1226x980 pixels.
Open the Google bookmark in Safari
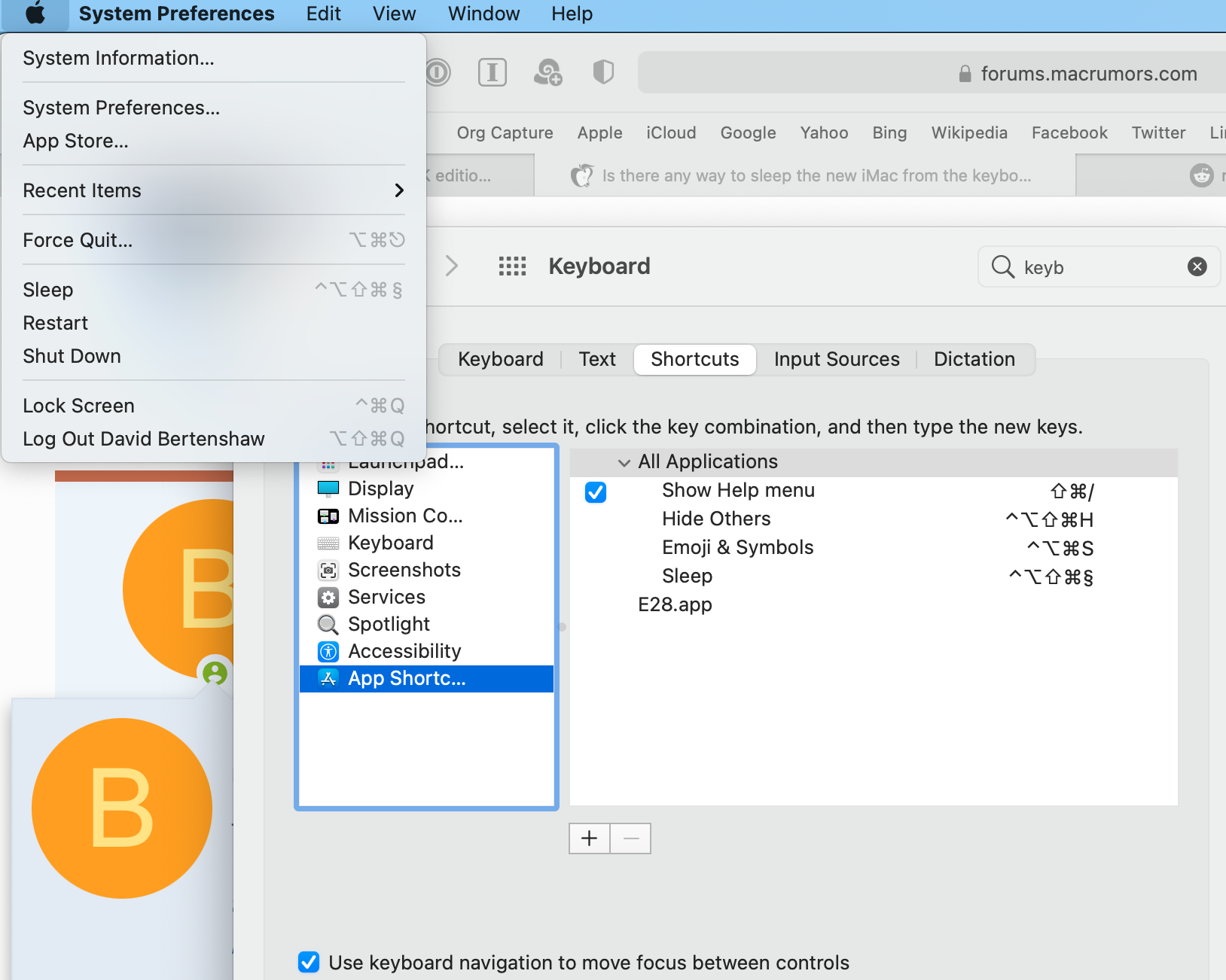748,132
